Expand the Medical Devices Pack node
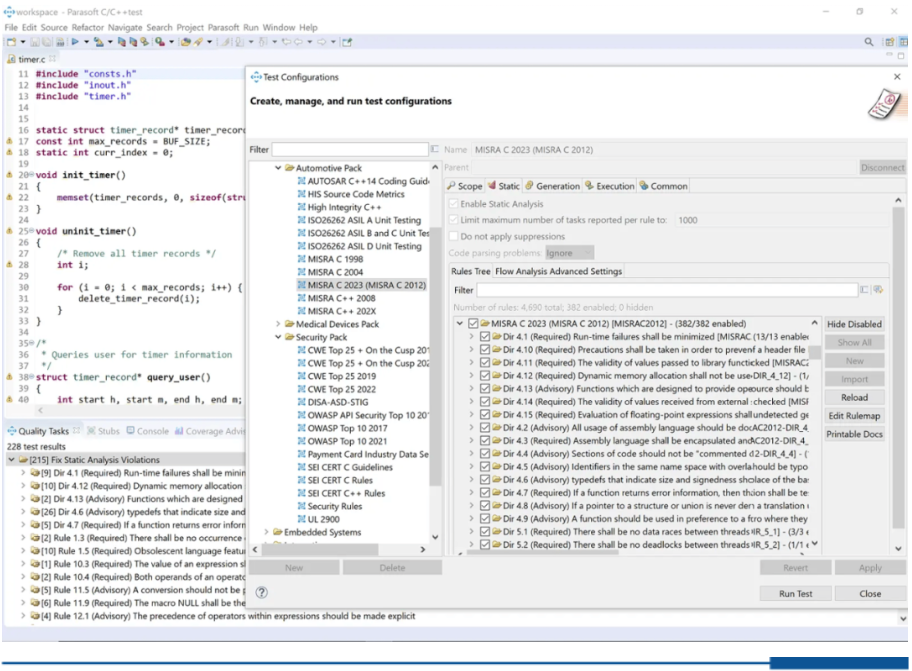The width and height of the screenshot is (912, 671). coord(278,324)
